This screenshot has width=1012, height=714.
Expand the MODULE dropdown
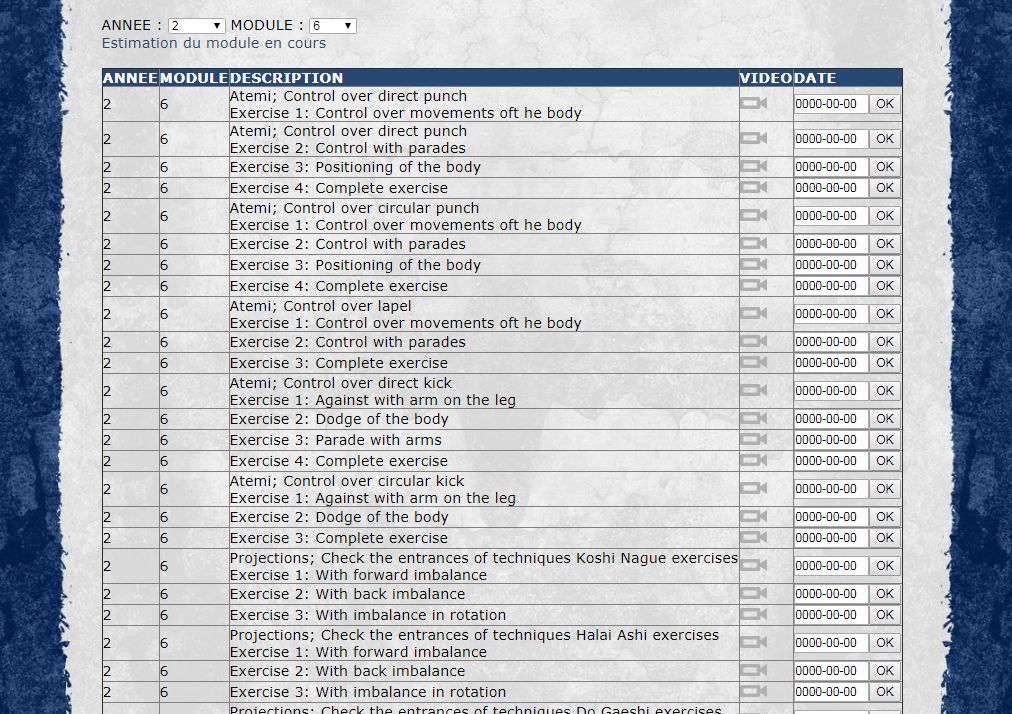332,26
